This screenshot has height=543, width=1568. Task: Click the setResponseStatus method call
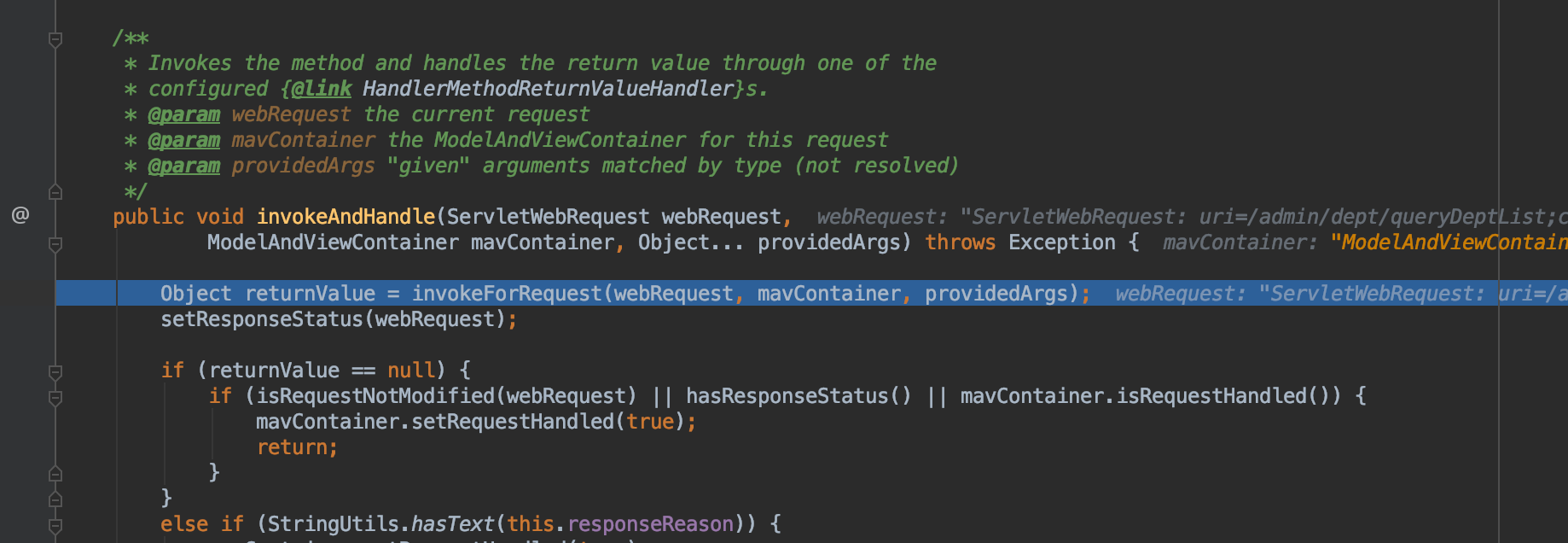262,319
